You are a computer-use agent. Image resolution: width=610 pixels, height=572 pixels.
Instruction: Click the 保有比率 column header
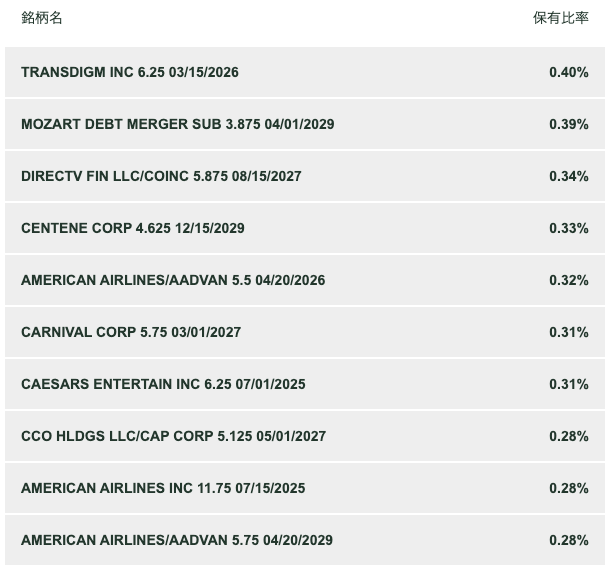click(561, 18)
